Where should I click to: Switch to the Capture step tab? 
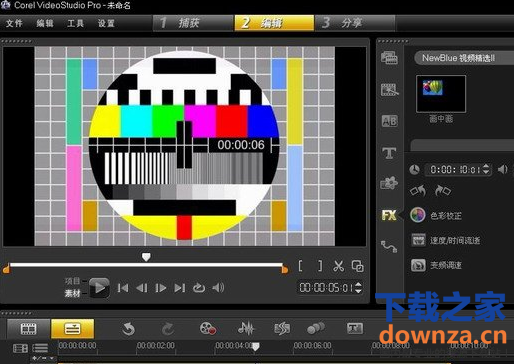click(193, 23)
